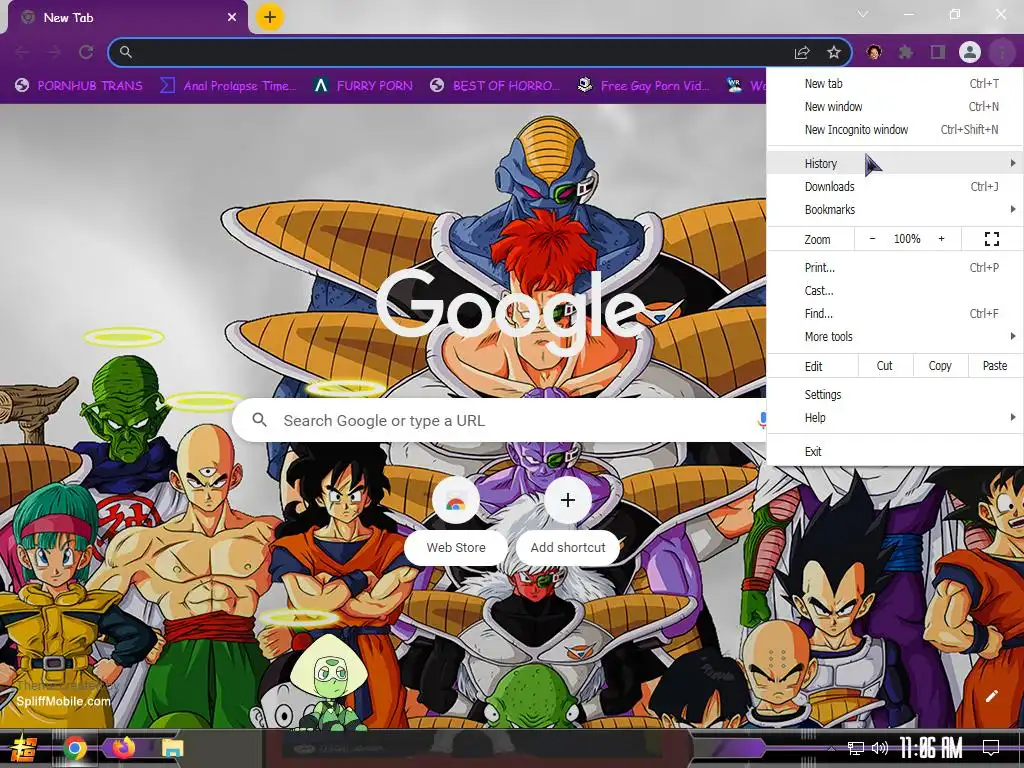Click the pinned extension avatar icon

pos(874,52)
